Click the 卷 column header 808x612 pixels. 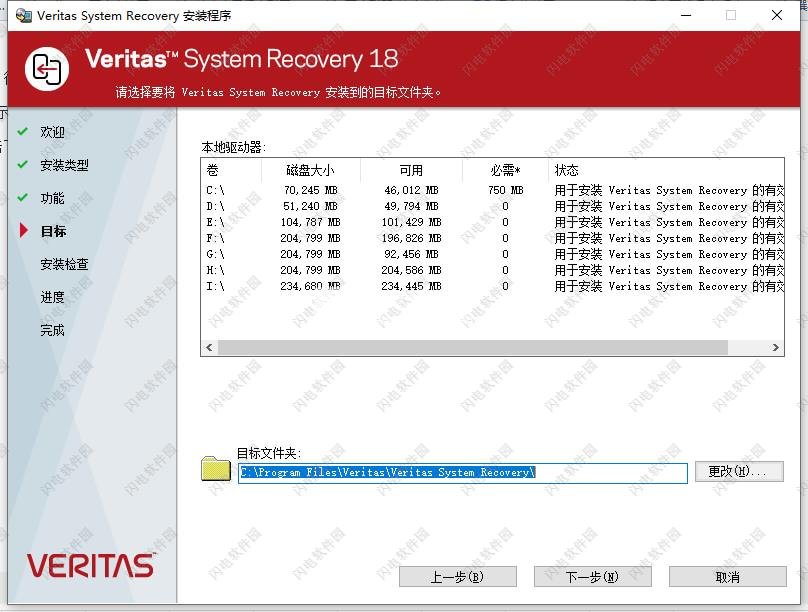click(x=231, y=171)
